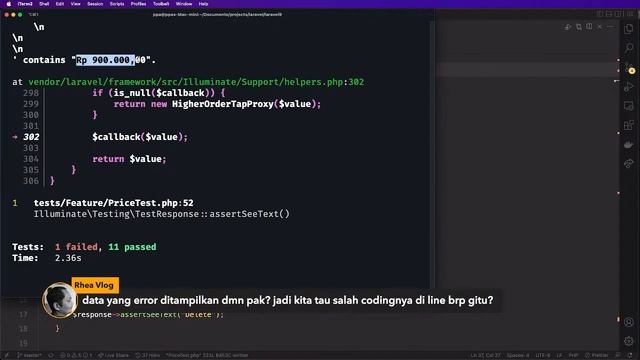640x360 pixels.
Task: Toggle VS Code secondary sidebar layout icon
Action: (x=619, y=14)
